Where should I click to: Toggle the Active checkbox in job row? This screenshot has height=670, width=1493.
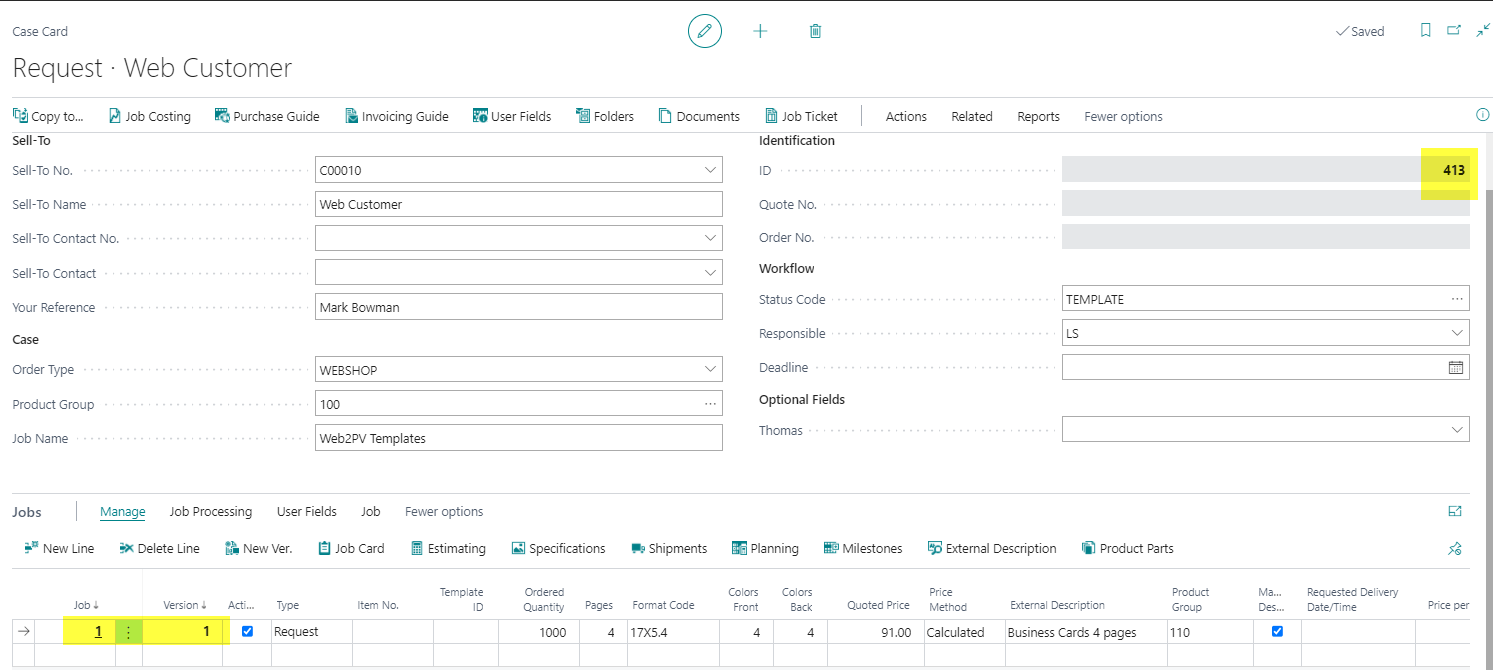[248, 631]
